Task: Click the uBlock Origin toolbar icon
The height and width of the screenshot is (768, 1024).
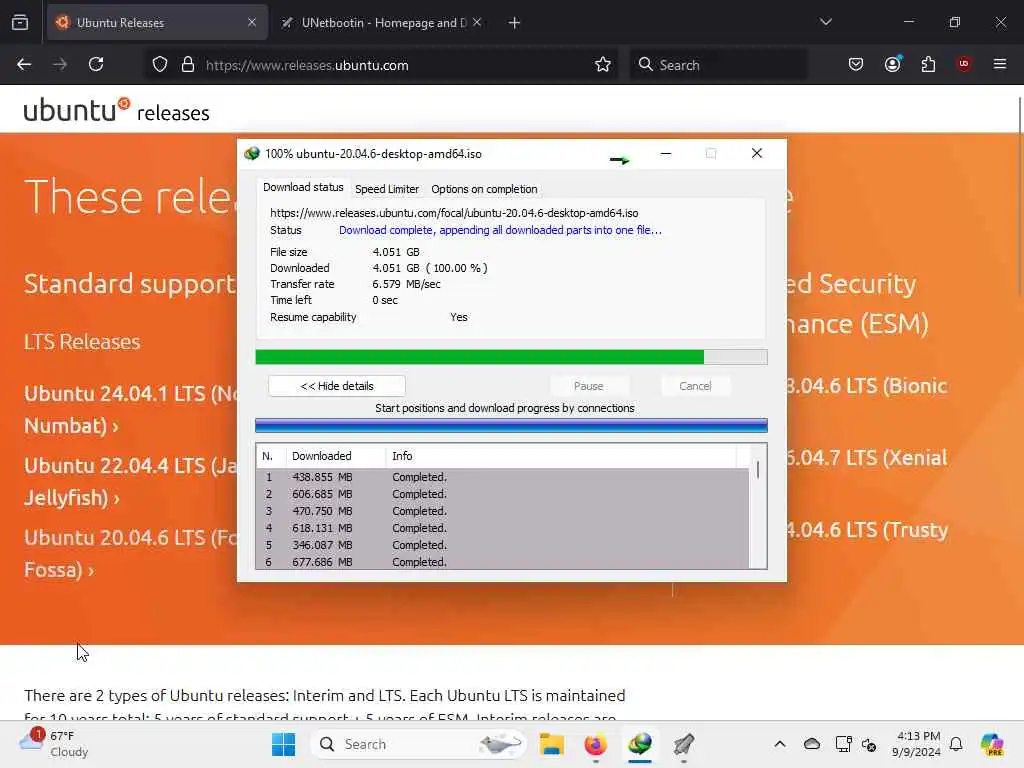Action: pyautogui.click(x=964, y=64)
